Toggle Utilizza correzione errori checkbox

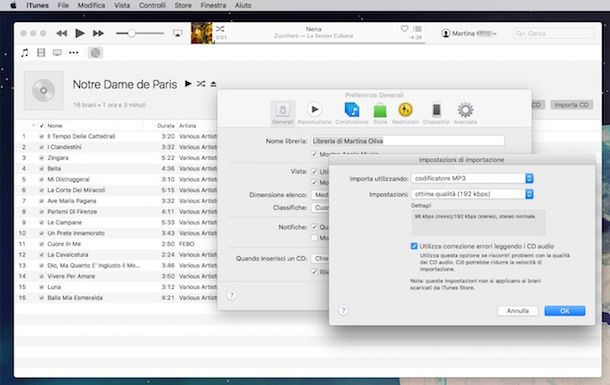414,246
